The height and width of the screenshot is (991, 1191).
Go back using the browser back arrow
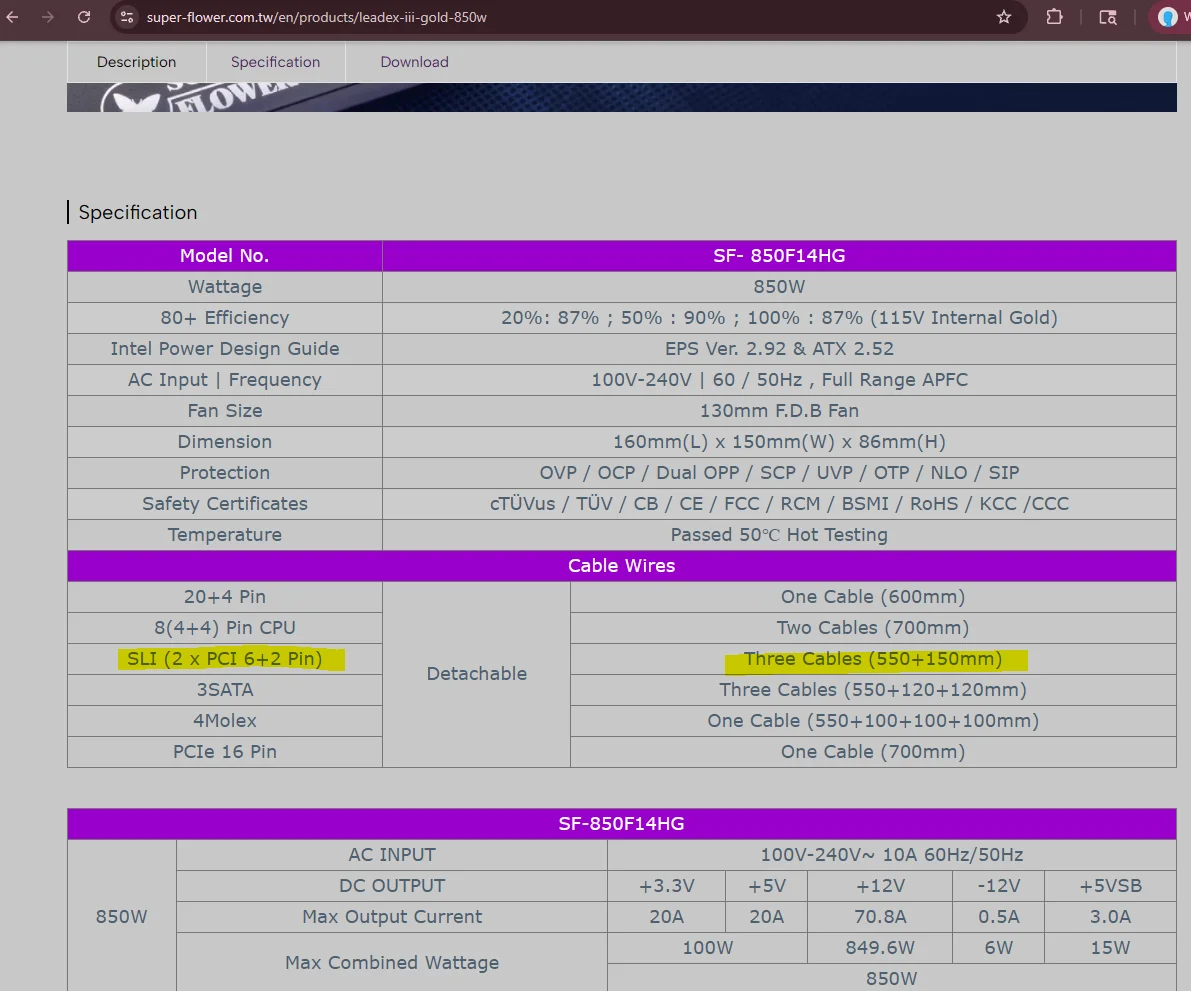click(x=13, y=17)
